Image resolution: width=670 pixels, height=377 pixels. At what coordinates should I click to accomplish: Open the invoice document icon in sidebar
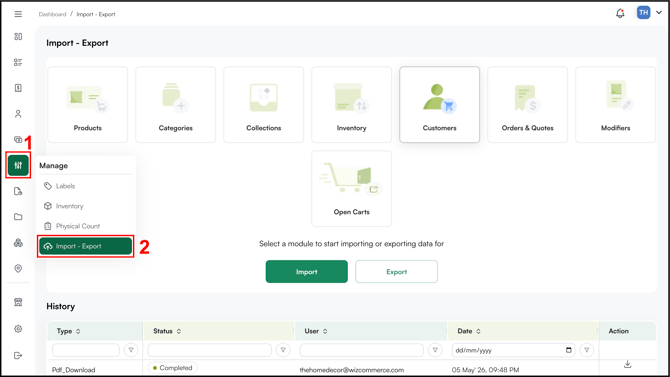tap(18, 88)
